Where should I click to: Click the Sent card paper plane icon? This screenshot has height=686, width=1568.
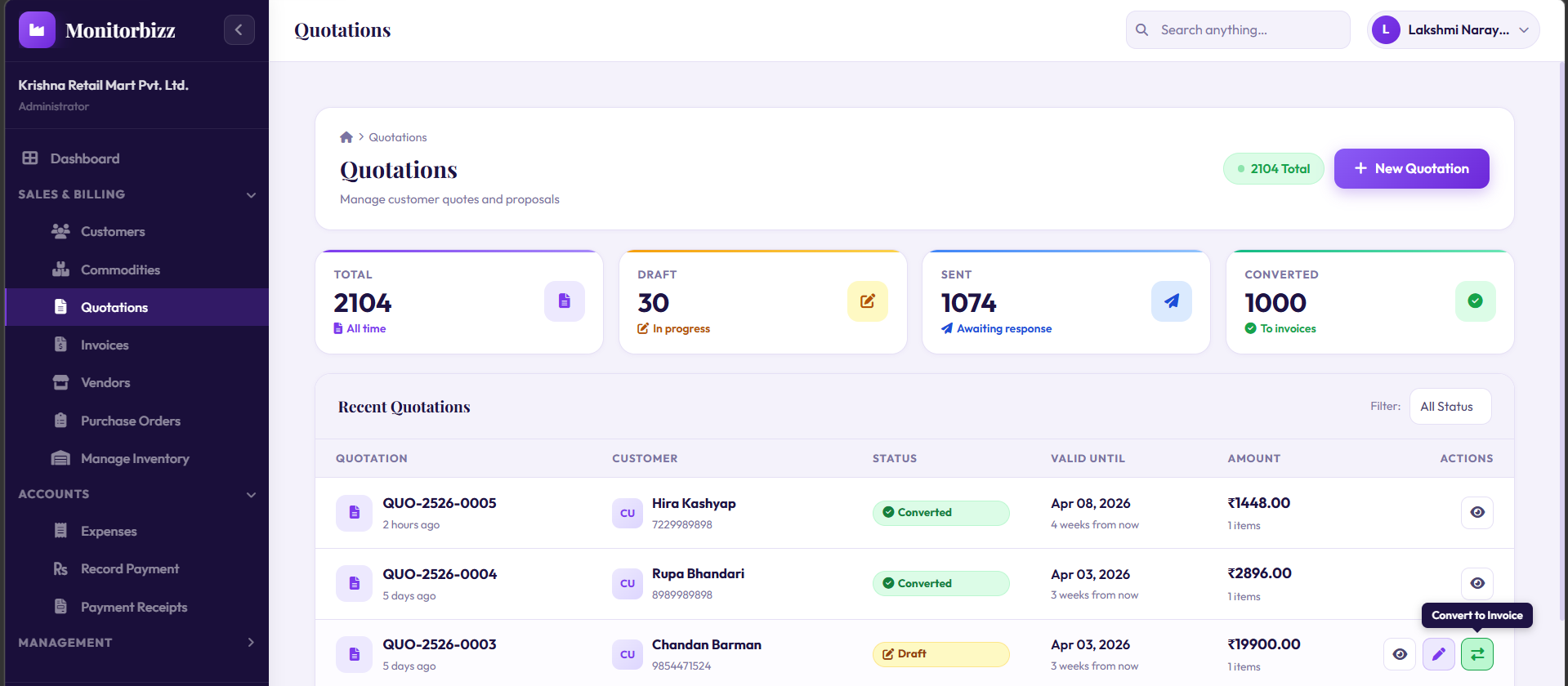pyautogui.click(x=1171, y=301)
